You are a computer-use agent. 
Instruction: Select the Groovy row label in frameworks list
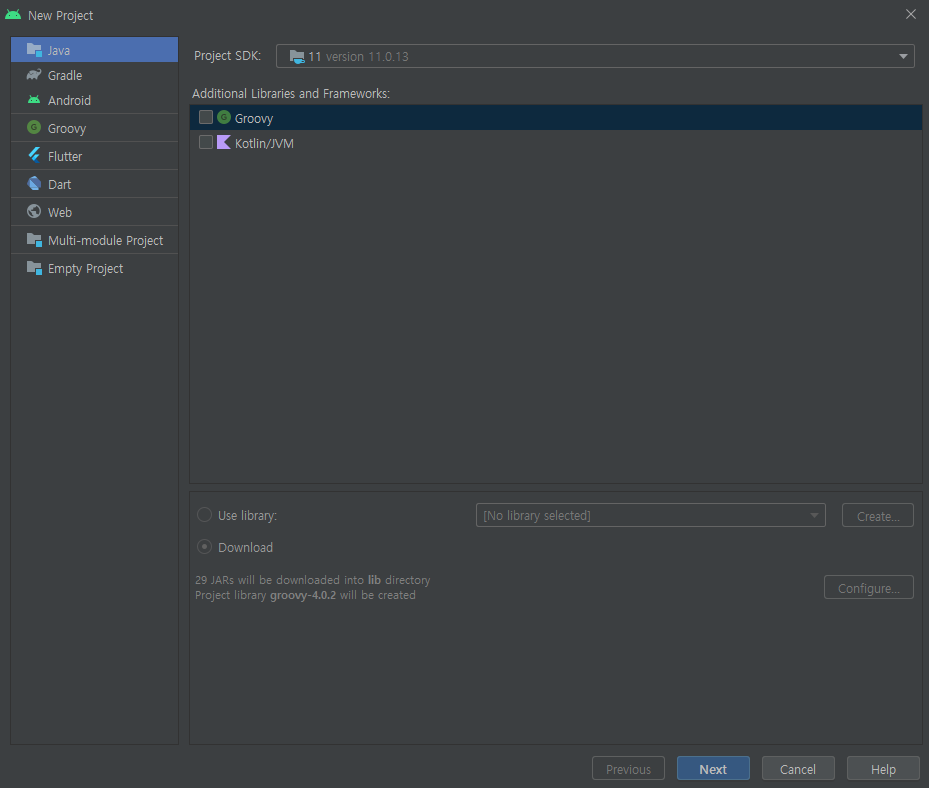(254, 118)
